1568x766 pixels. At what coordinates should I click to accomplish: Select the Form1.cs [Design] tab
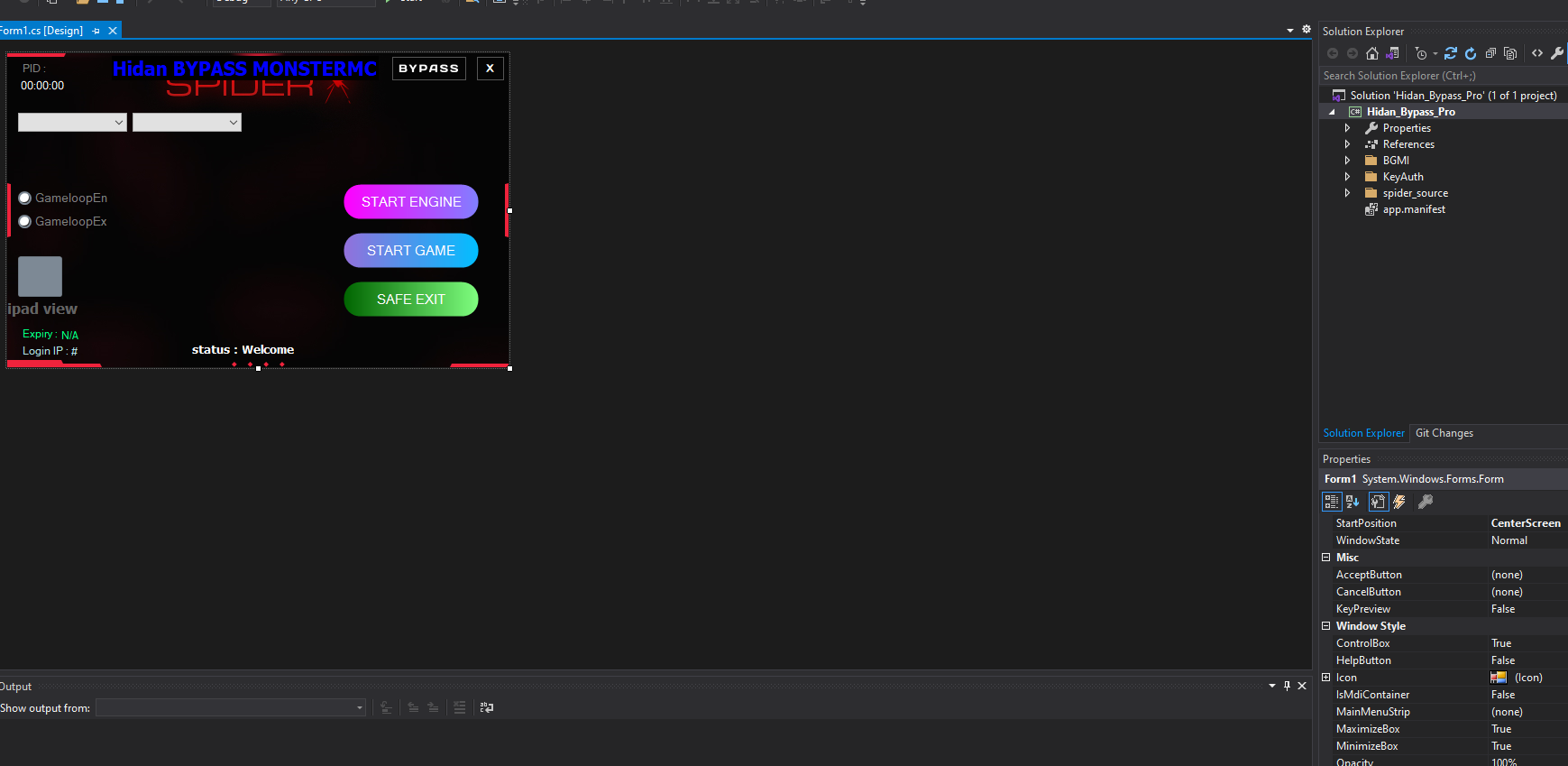click(41, 31)
